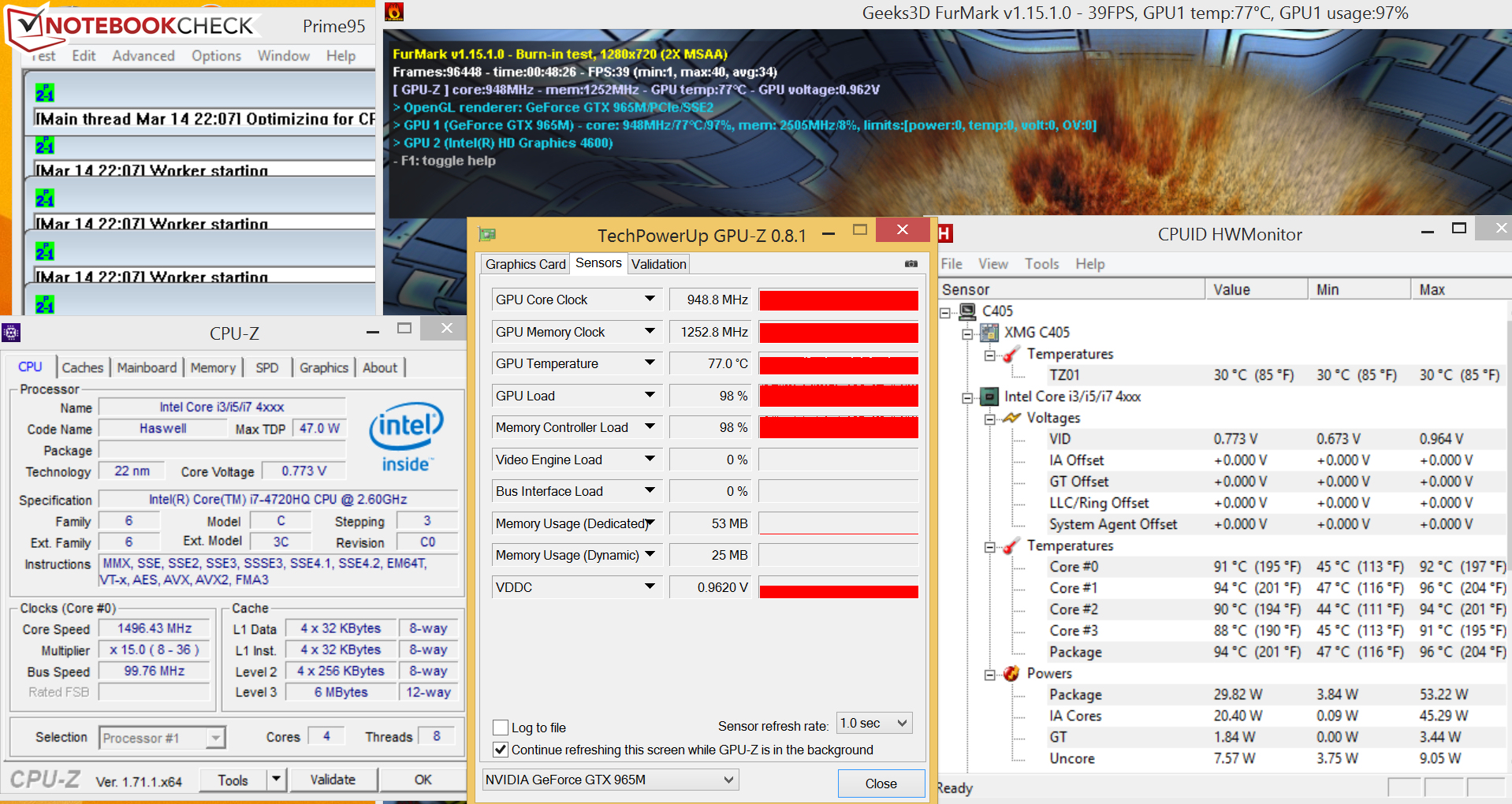Switch to the Memory tab in CPU-Z
This screenshot has height=804, width=1512.
[213, 367]
